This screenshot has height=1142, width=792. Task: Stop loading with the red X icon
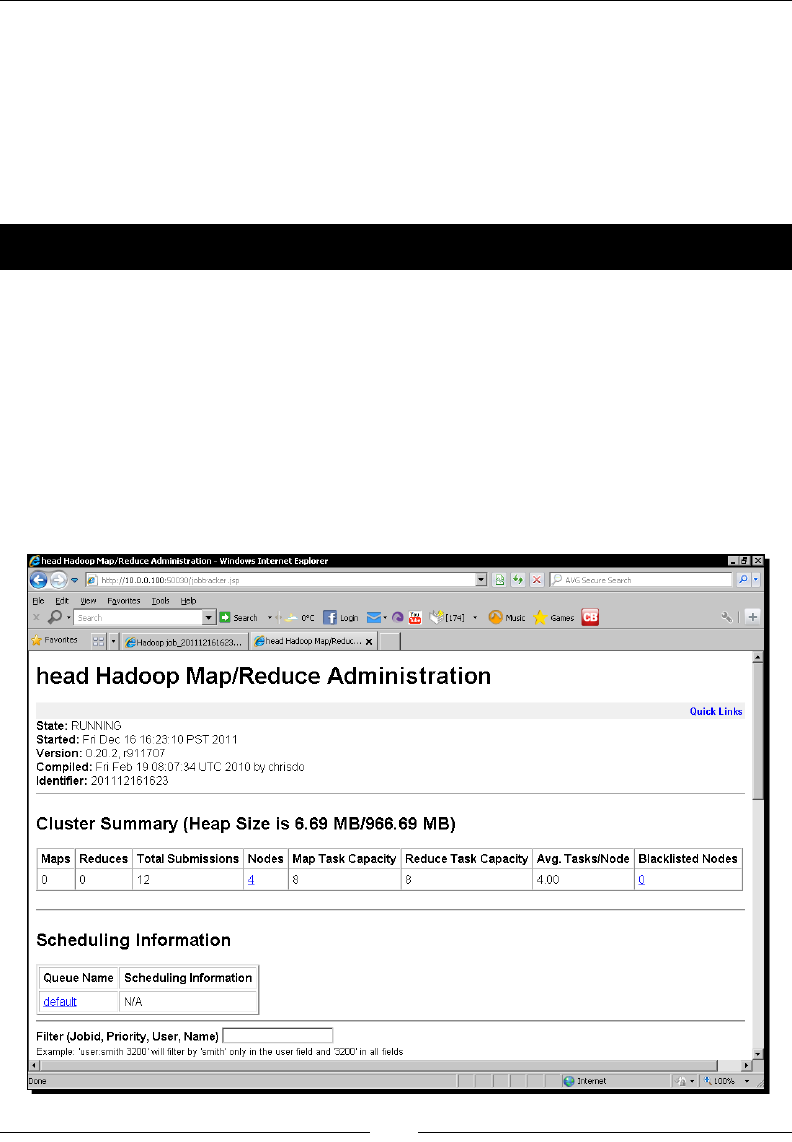[x=536, y=580]
